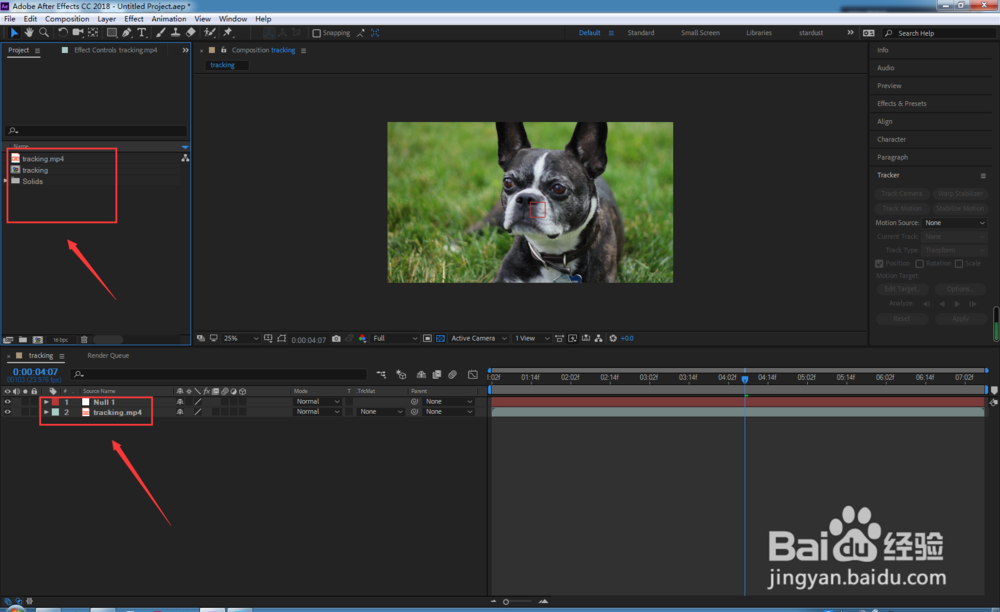Select the Hand tool
Image resolution: width=1000 pixels, height=612 pixels.
tap(29, 33)
